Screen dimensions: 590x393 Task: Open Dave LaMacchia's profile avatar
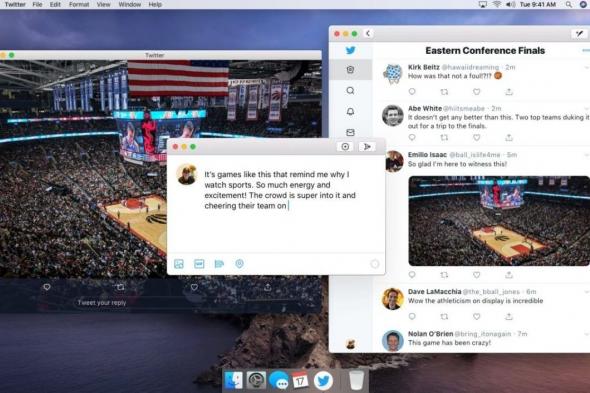[393, 299]
